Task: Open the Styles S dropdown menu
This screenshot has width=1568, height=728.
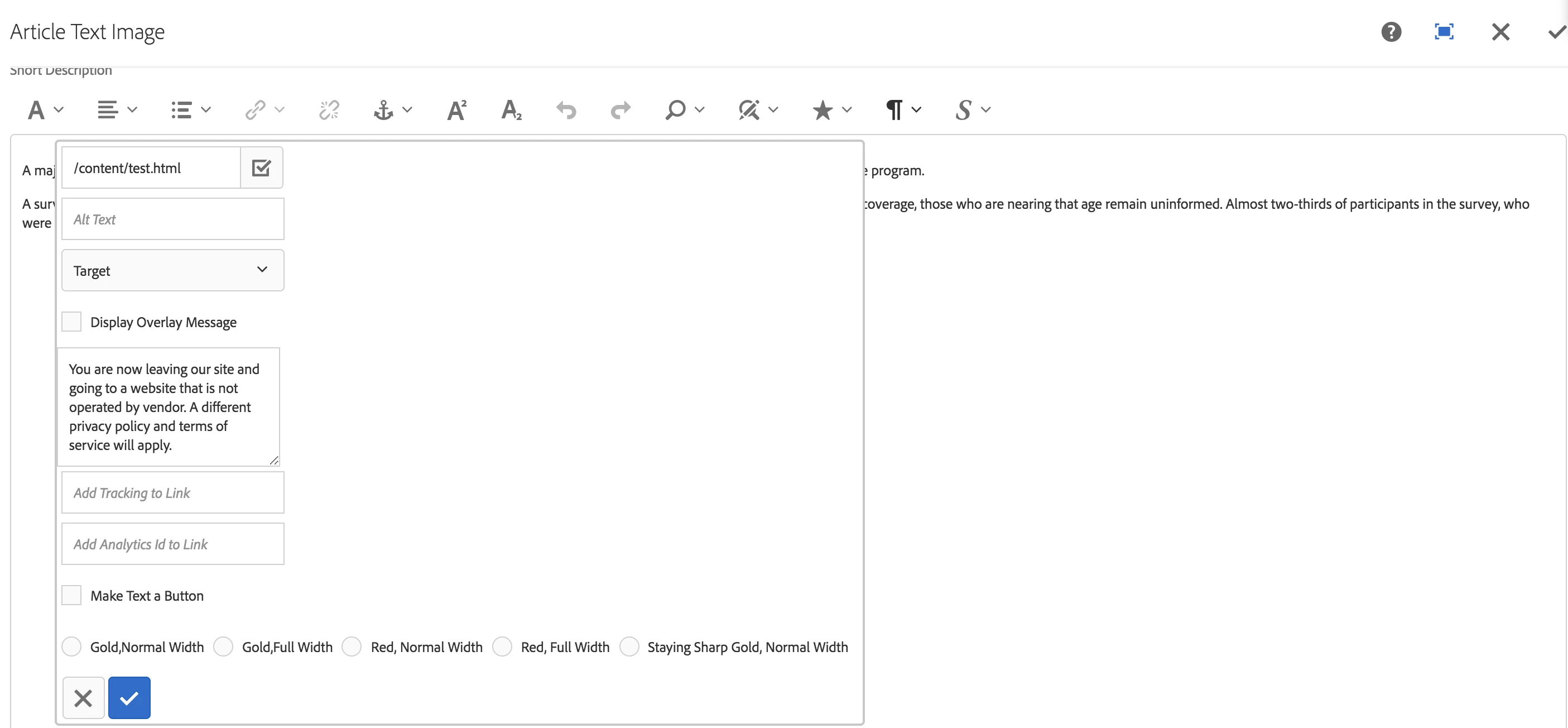Action: (972, 109)
